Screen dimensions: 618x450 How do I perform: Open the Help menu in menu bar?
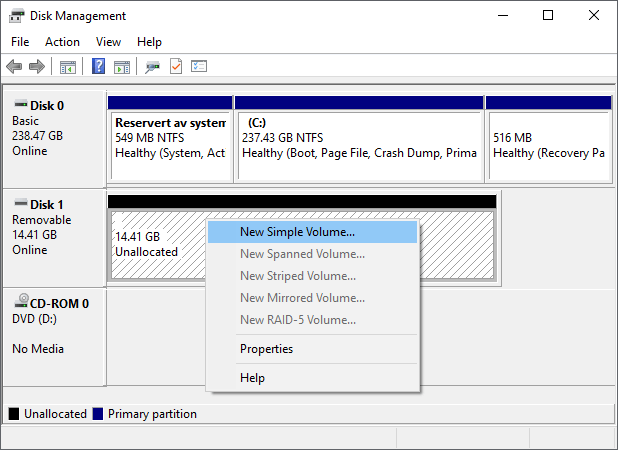coord(149,42)
